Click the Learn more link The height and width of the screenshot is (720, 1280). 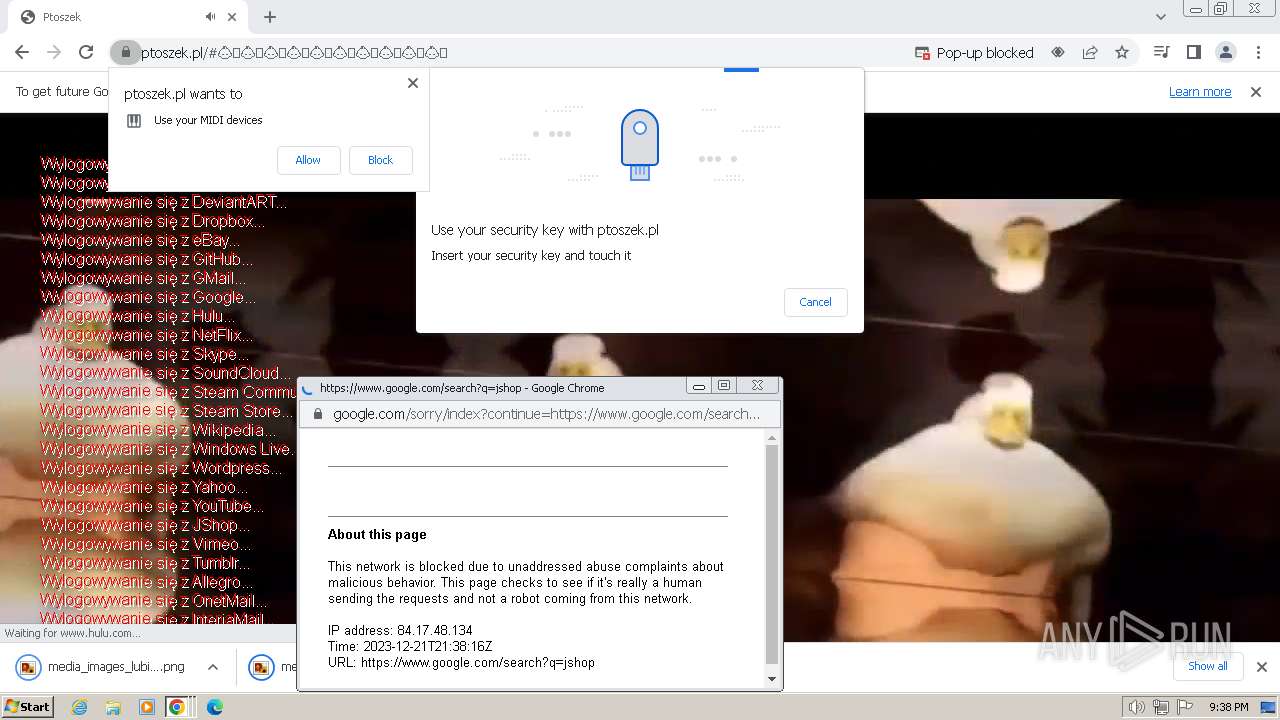[1200, 92]
